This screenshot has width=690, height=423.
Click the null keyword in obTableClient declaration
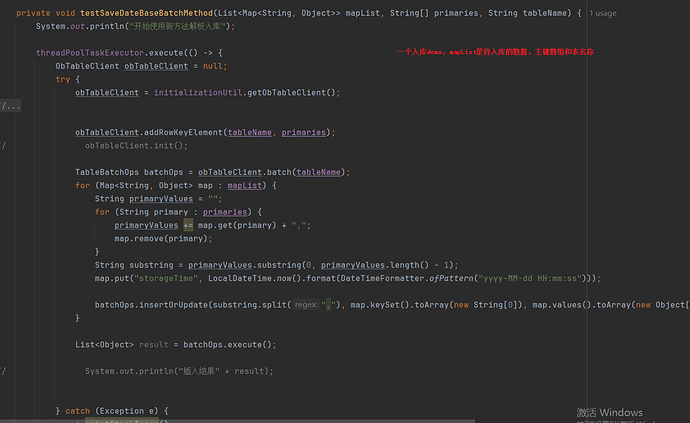[213, 66]
